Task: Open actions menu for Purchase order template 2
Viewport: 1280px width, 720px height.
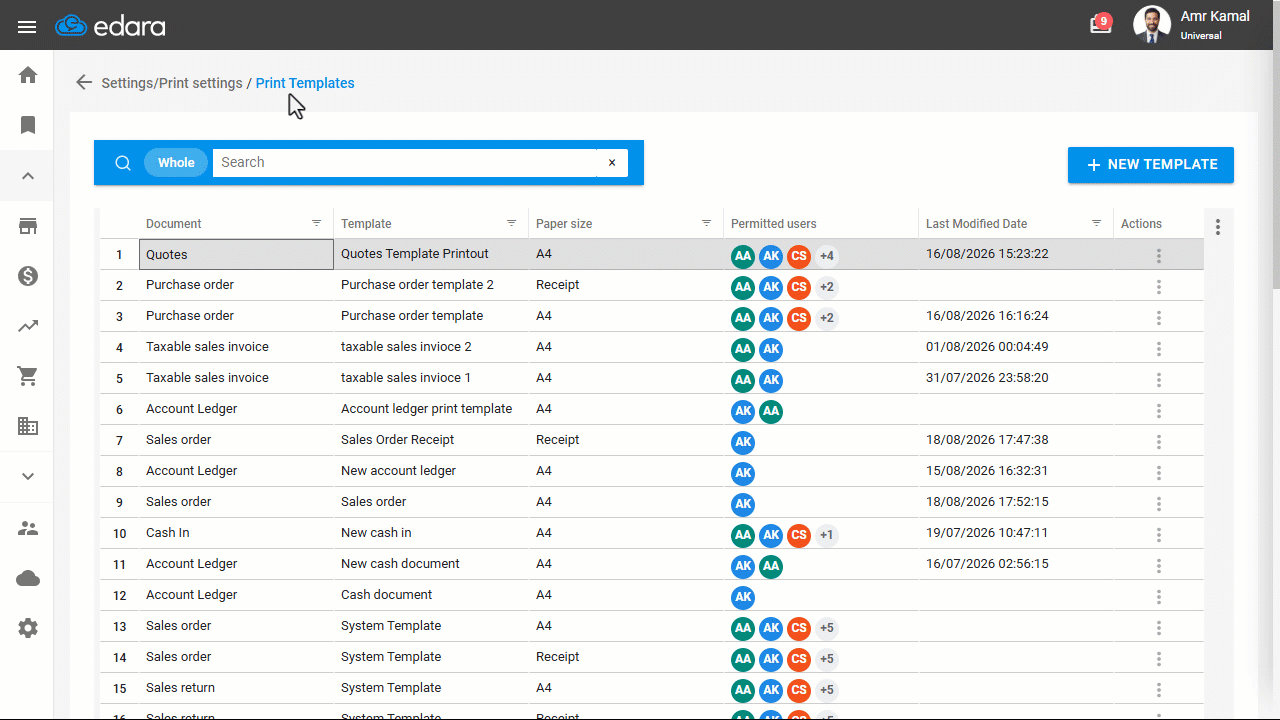Action: [1159, 287]
